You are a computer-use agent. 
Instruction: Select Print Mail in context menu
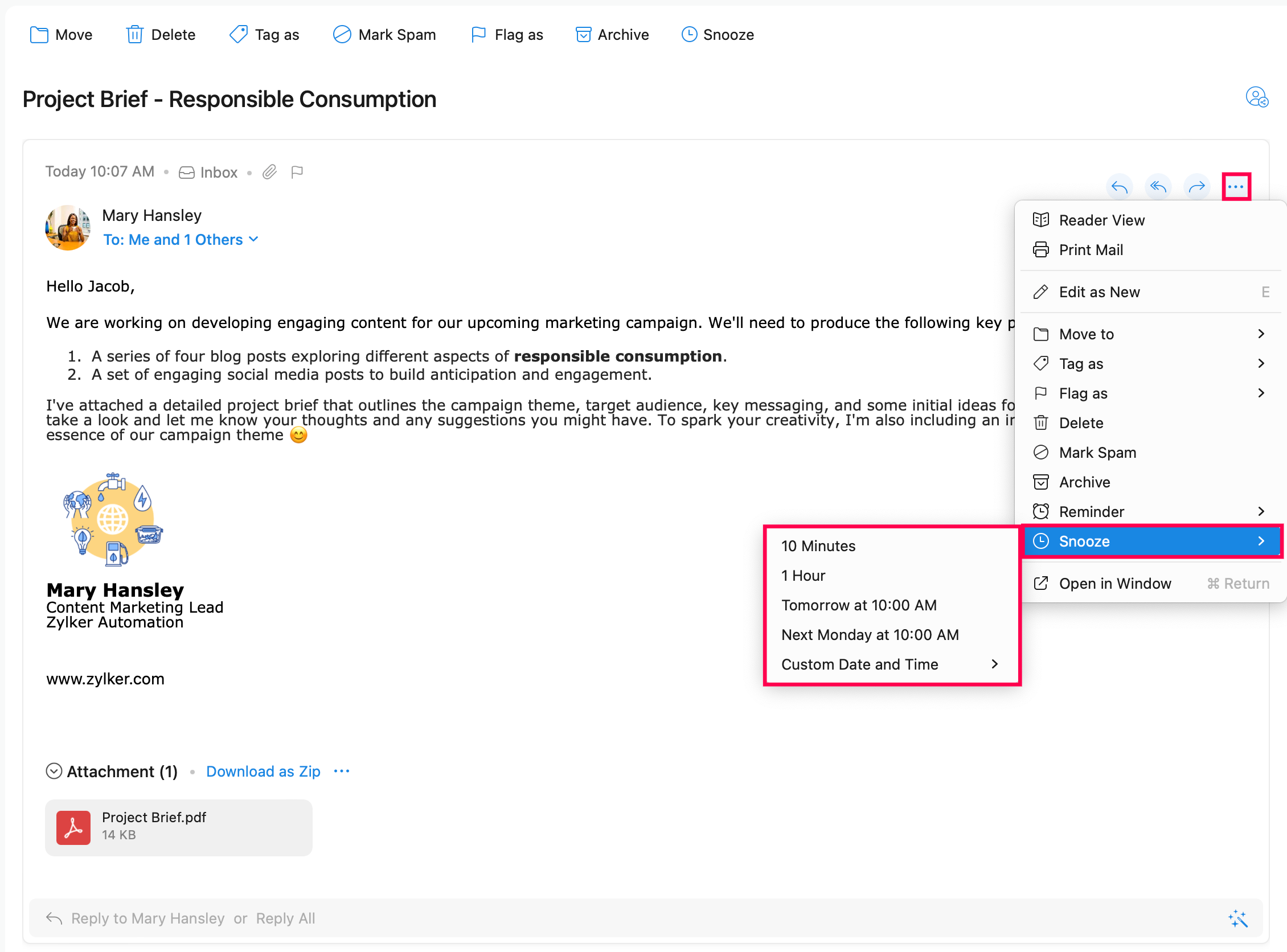coord(1091,249)
